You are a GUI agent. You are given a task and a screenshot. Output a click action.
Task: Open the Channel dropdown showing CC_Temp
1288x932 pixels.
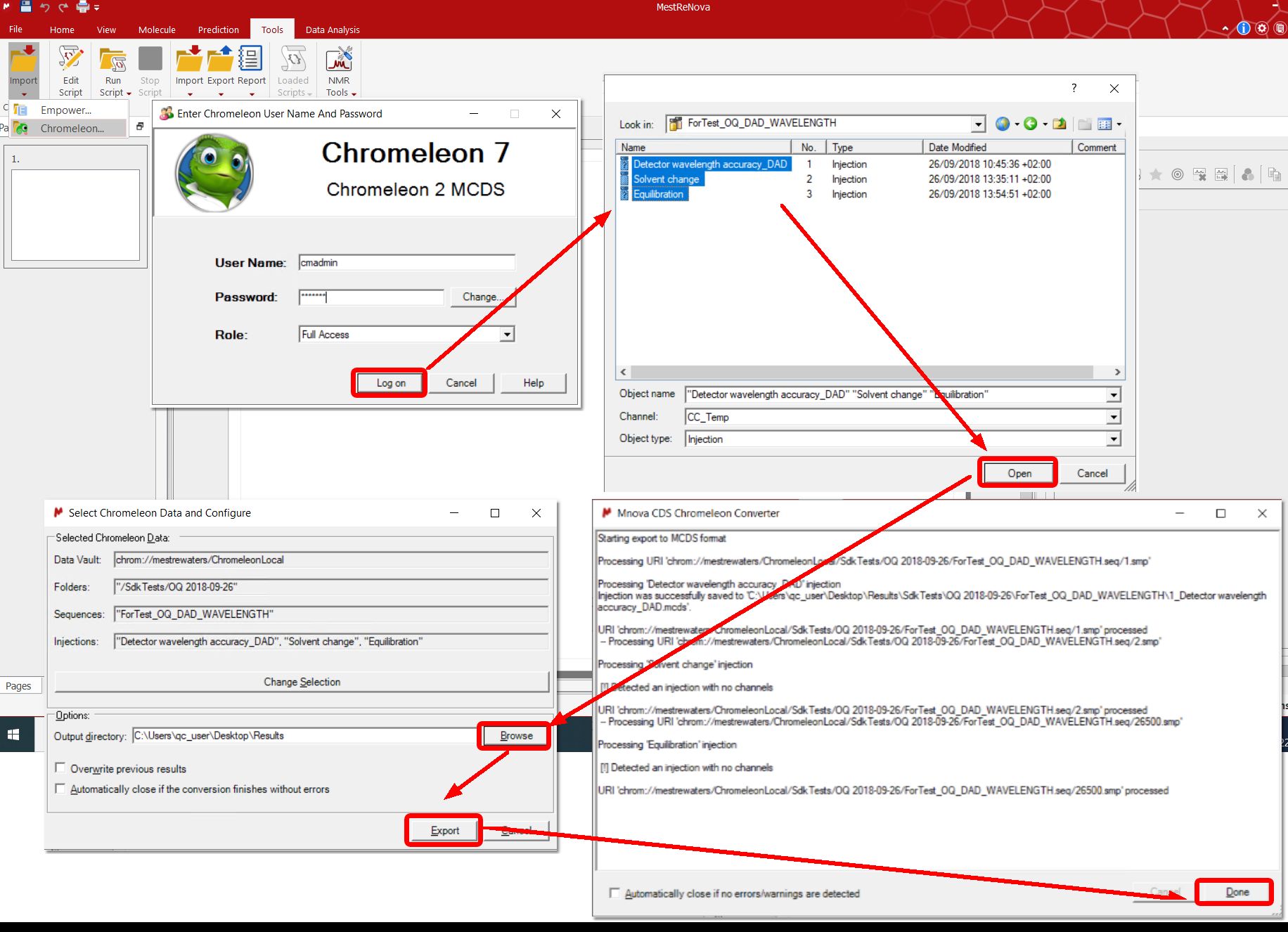1113,417
